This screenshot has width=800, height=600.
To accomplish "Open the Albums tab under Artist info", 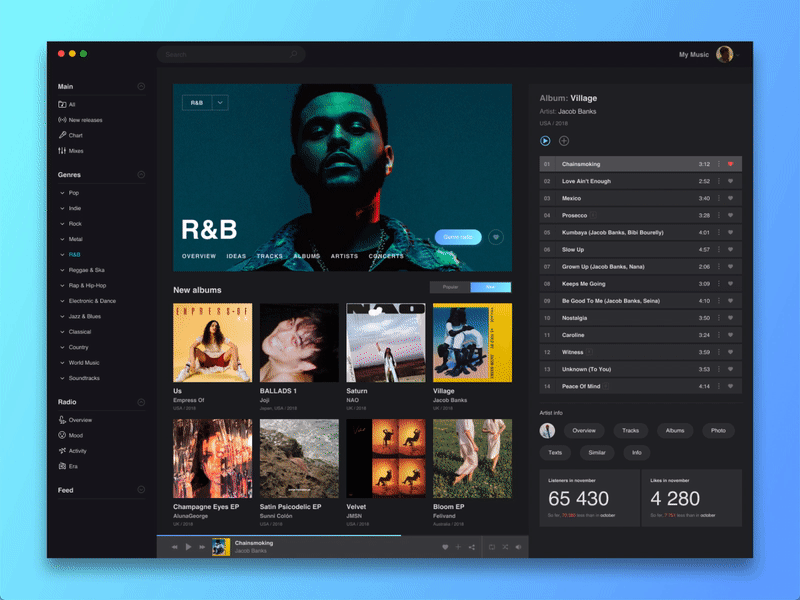I will pos(674,431).
